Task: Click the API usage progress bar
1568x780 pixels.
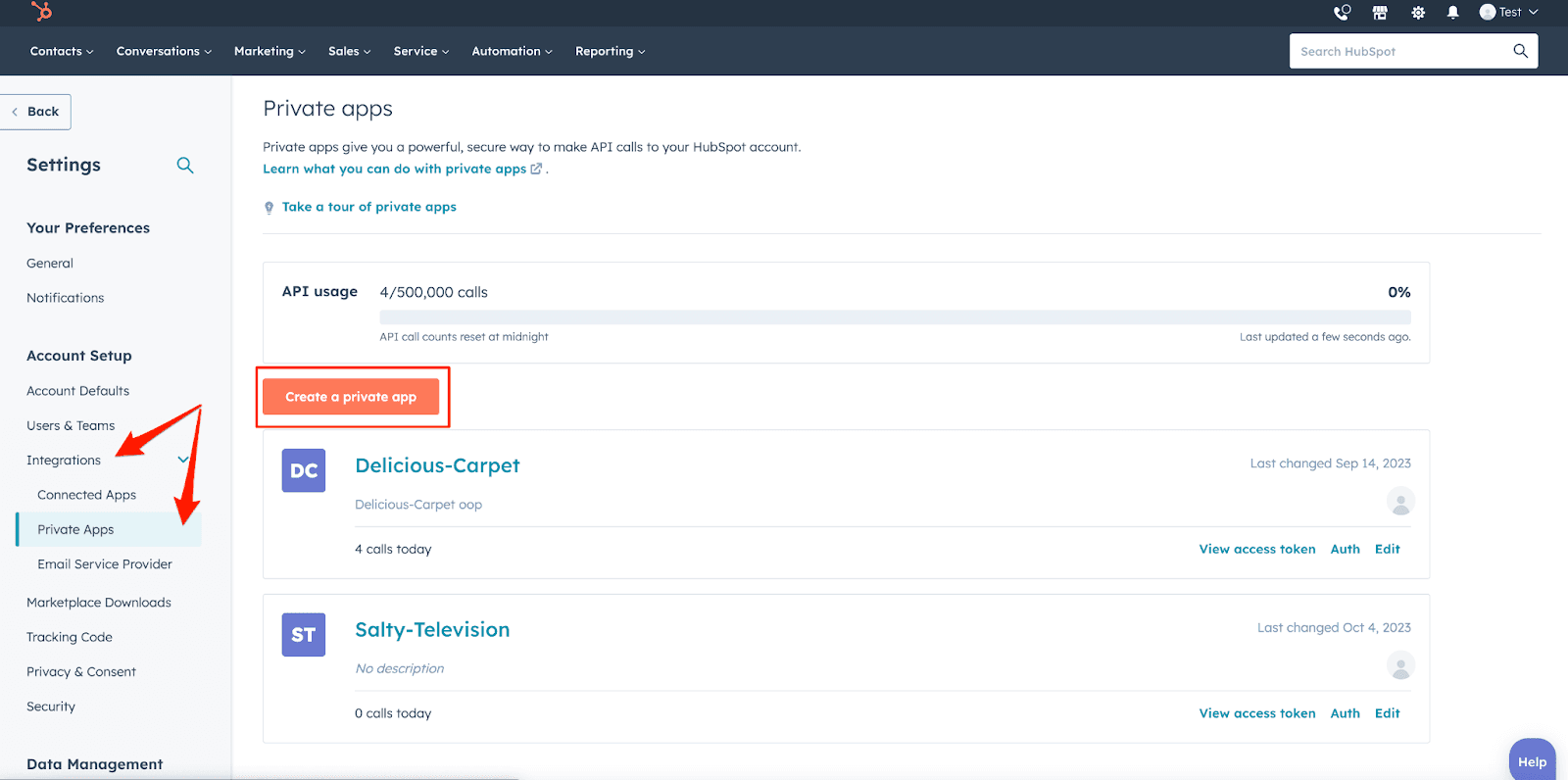Action: pyautogui.click(x=895, y=317)
